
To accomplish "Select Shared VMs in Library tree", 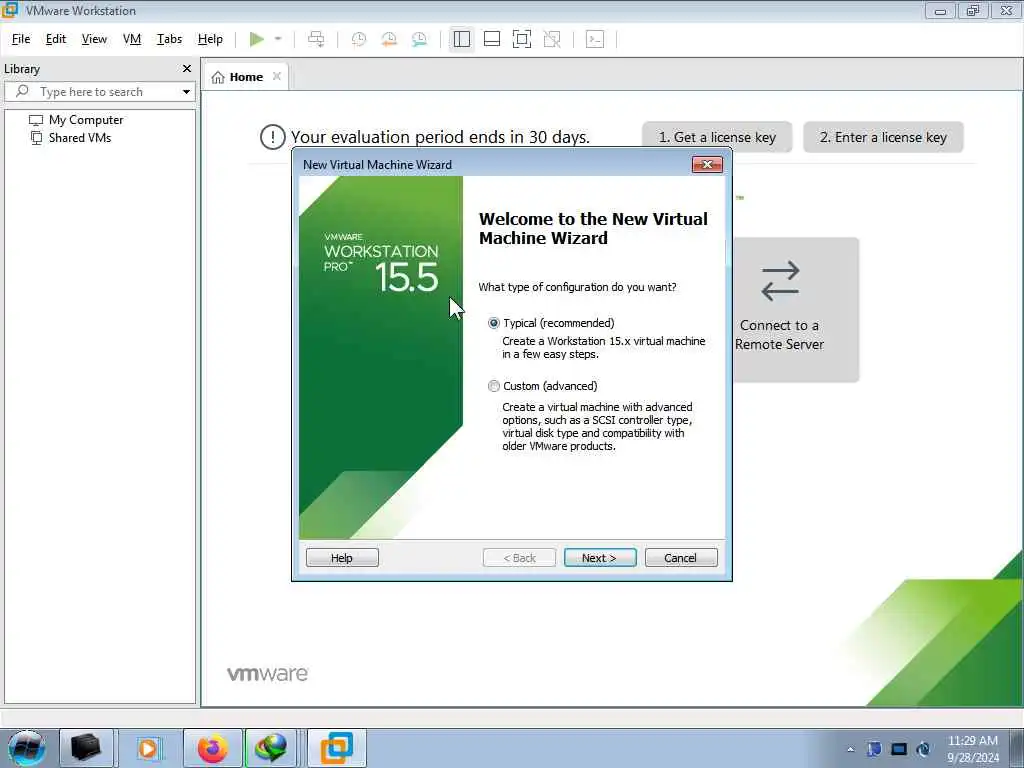I will pos(71,138).
